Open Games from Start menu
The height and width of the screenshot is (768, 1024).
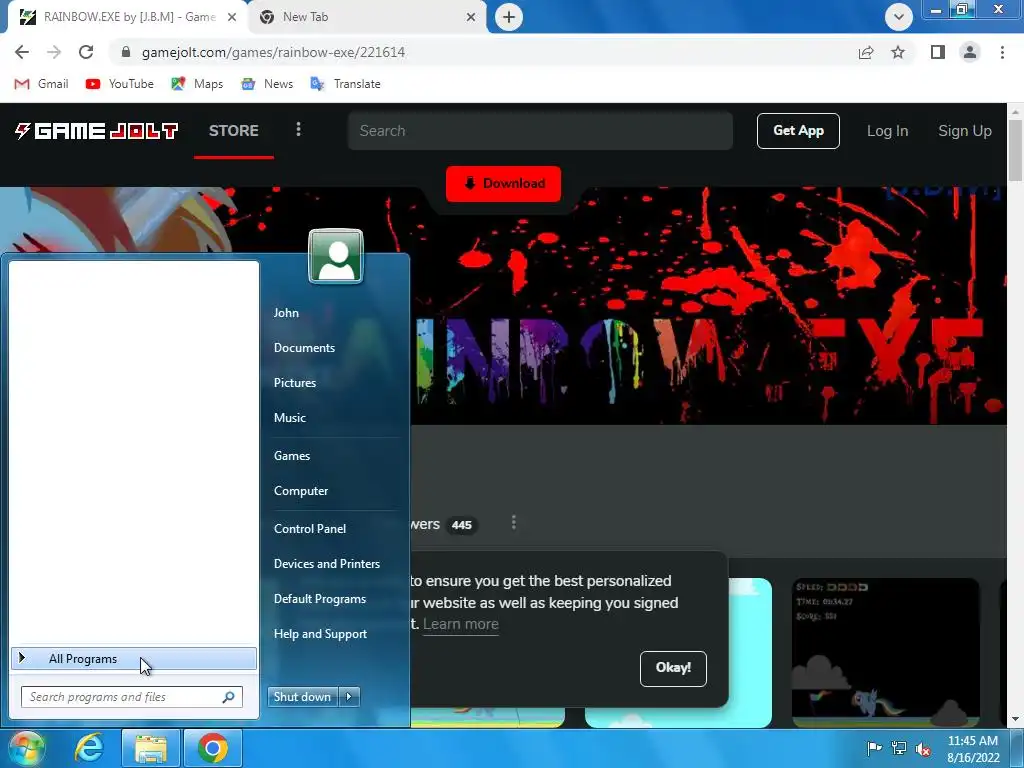(291, 456)
